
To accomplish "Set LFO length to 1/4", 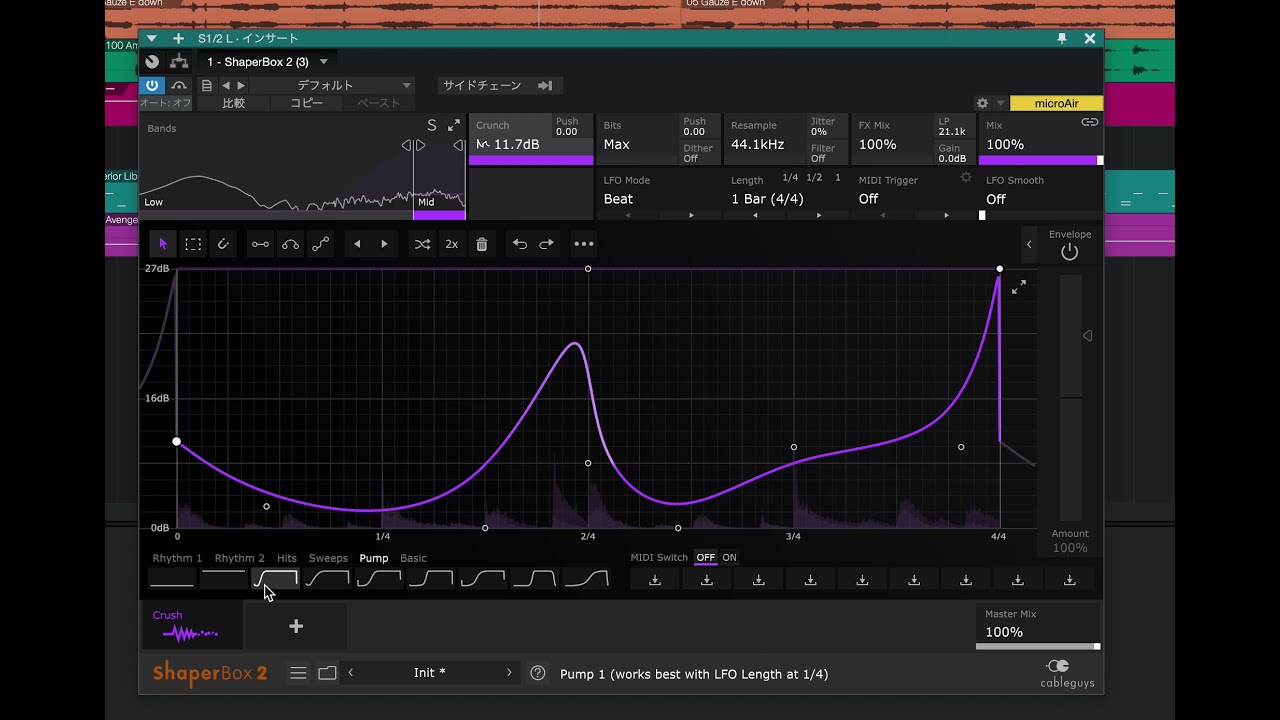I will (790, 178).
